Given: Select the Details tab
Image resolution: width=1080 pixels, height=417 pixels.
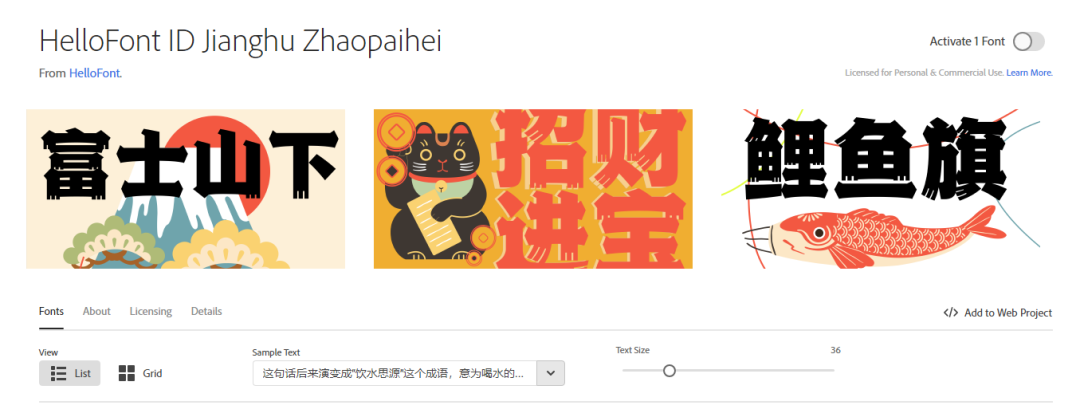Looking at the screenshot, I should click(207, 312).
